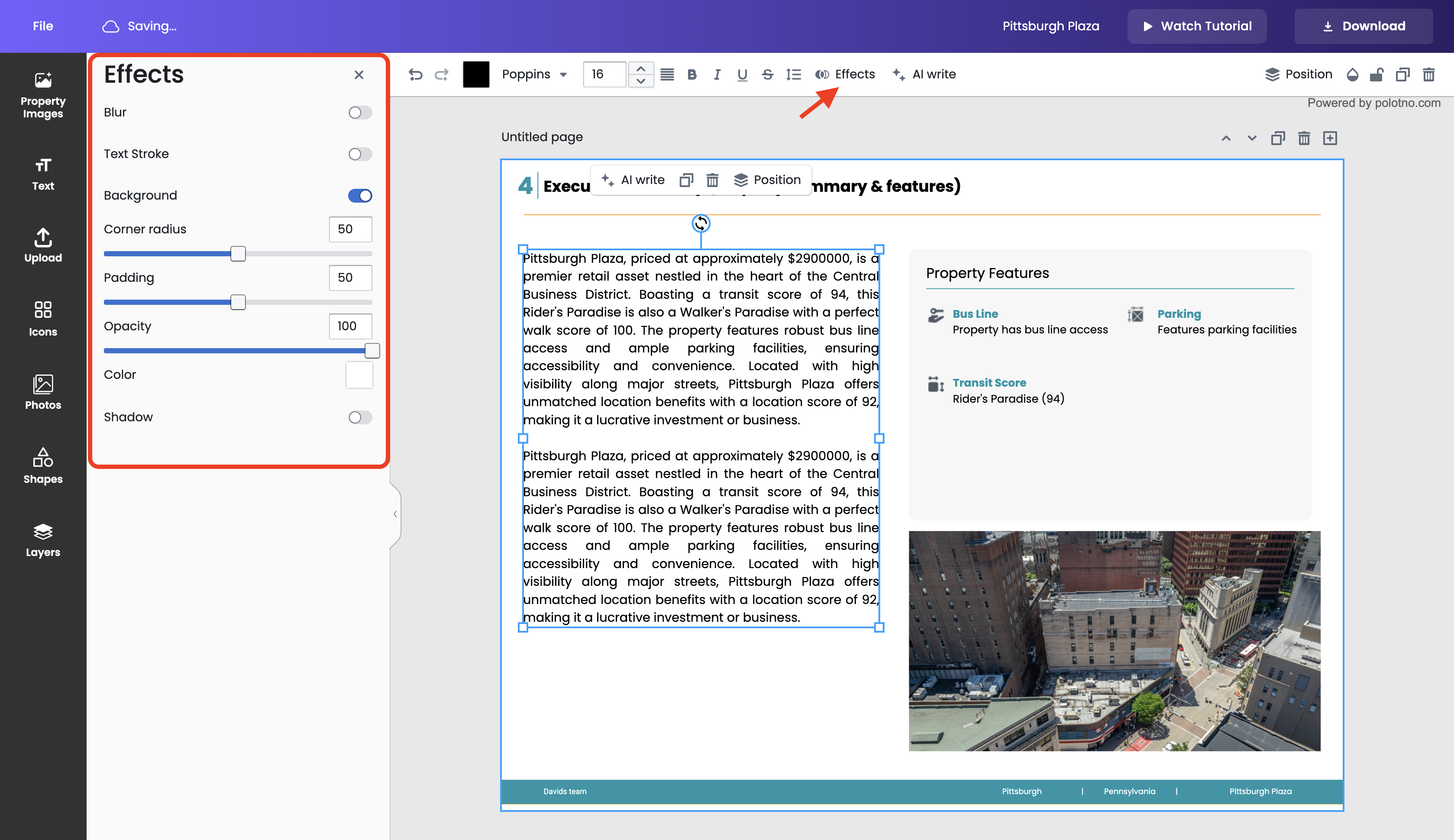Turn on Text Stroke toggle
The height and width of the screenshot is (840, 1454).
point(360,154)
